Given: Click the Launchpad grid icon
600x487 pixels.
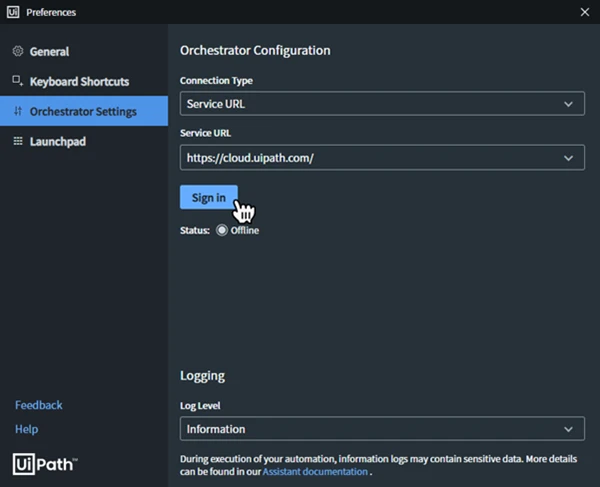Looking at the screenshot, I should (x=18, y=141).
